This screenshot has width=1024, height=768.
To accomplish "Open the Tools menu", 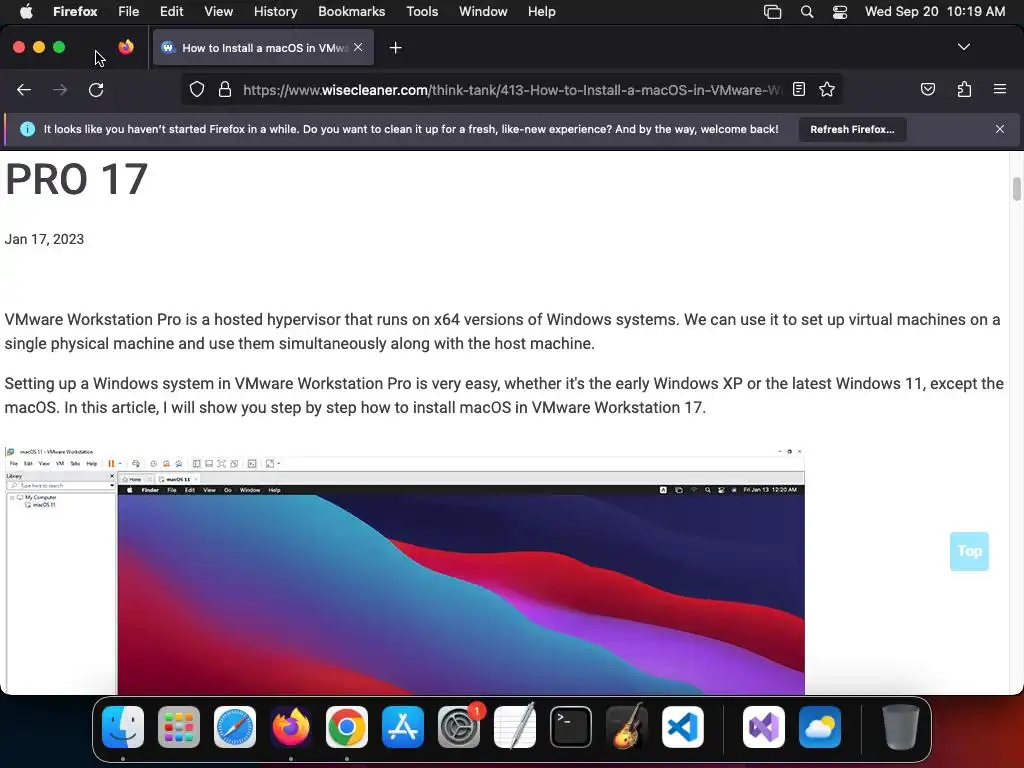I will [x=422, y=11].
